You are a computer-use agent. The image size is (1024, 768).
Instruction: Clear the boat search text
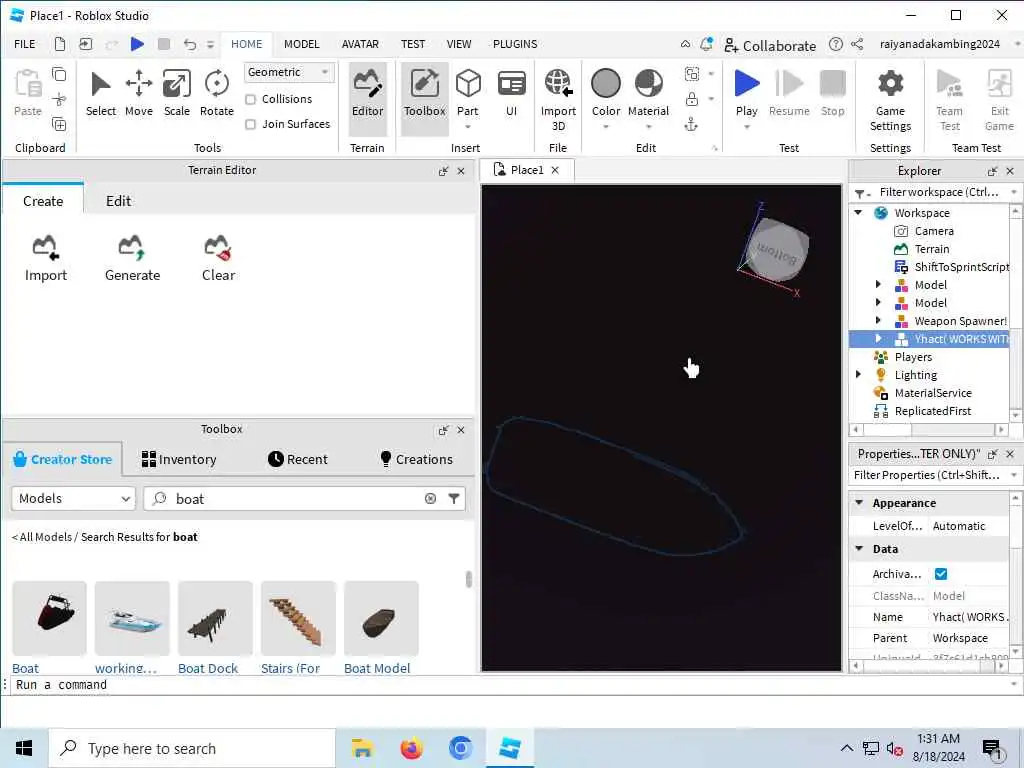tap(430, 498)
